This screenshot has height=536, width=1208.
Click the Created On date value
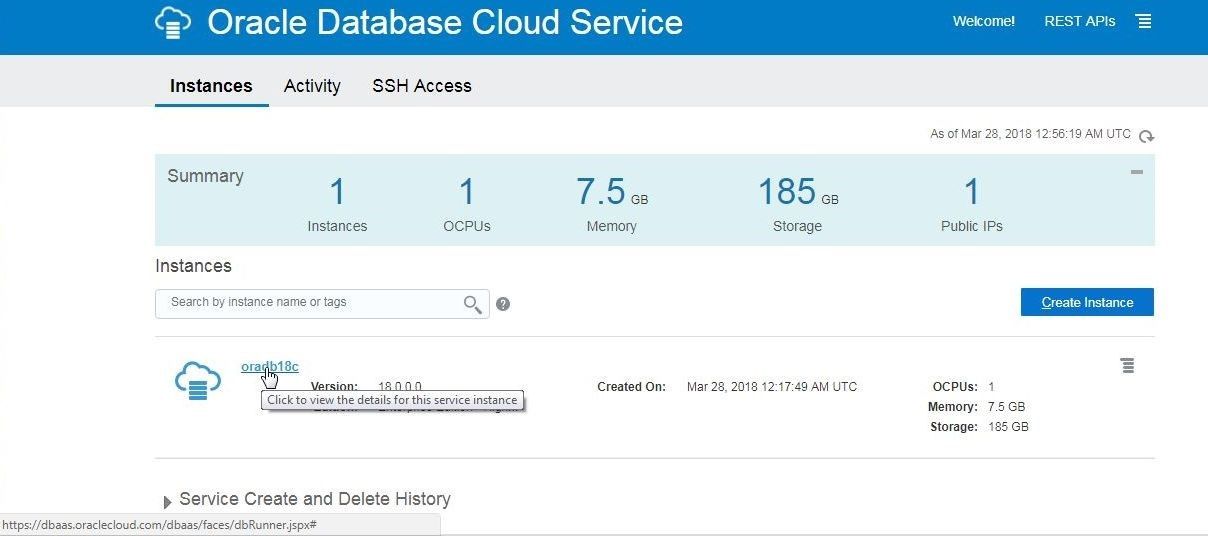click(x=772, y=387)
